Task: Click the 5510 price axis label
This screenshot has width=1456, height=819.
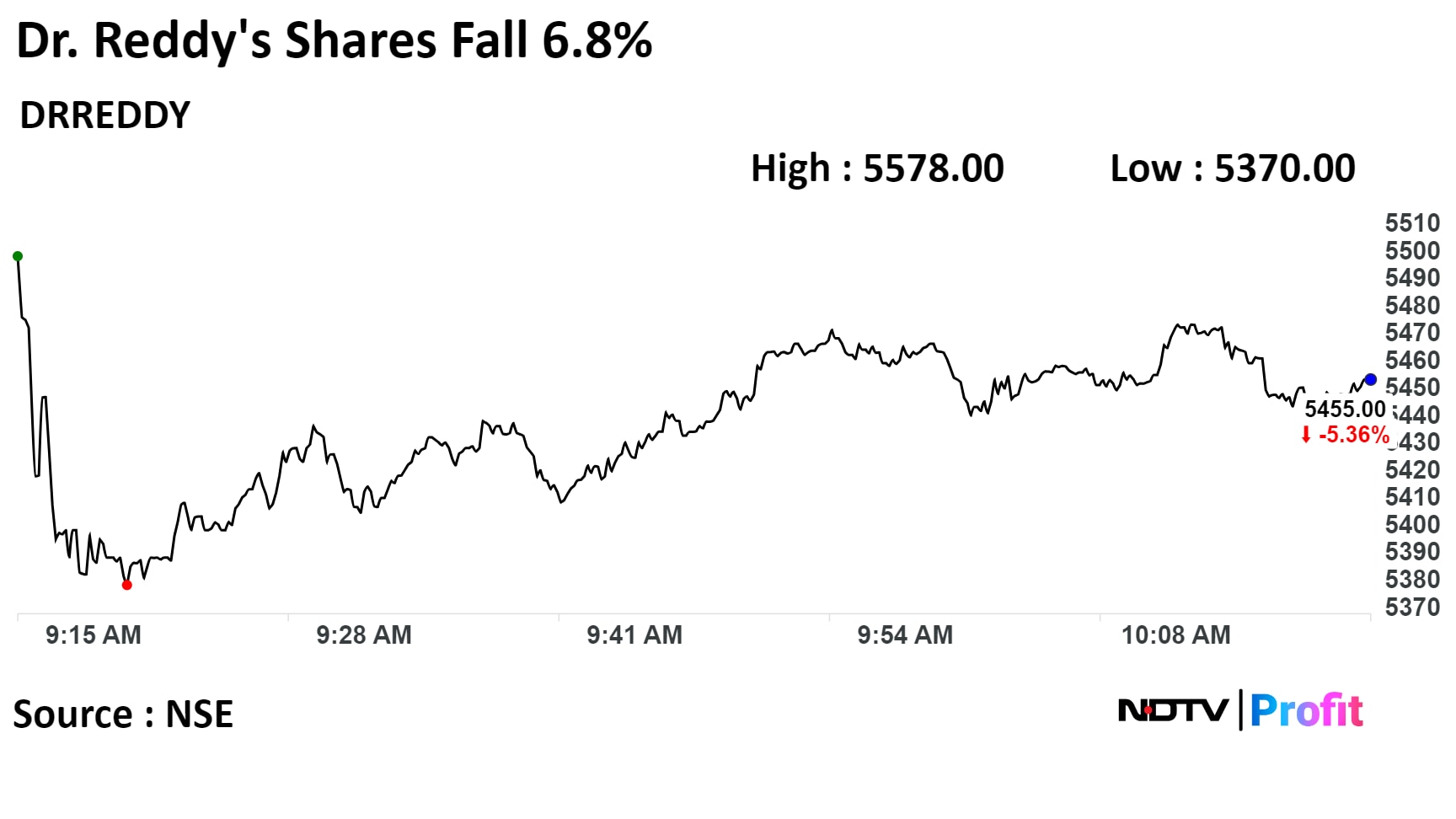Action: point(1412,223)
